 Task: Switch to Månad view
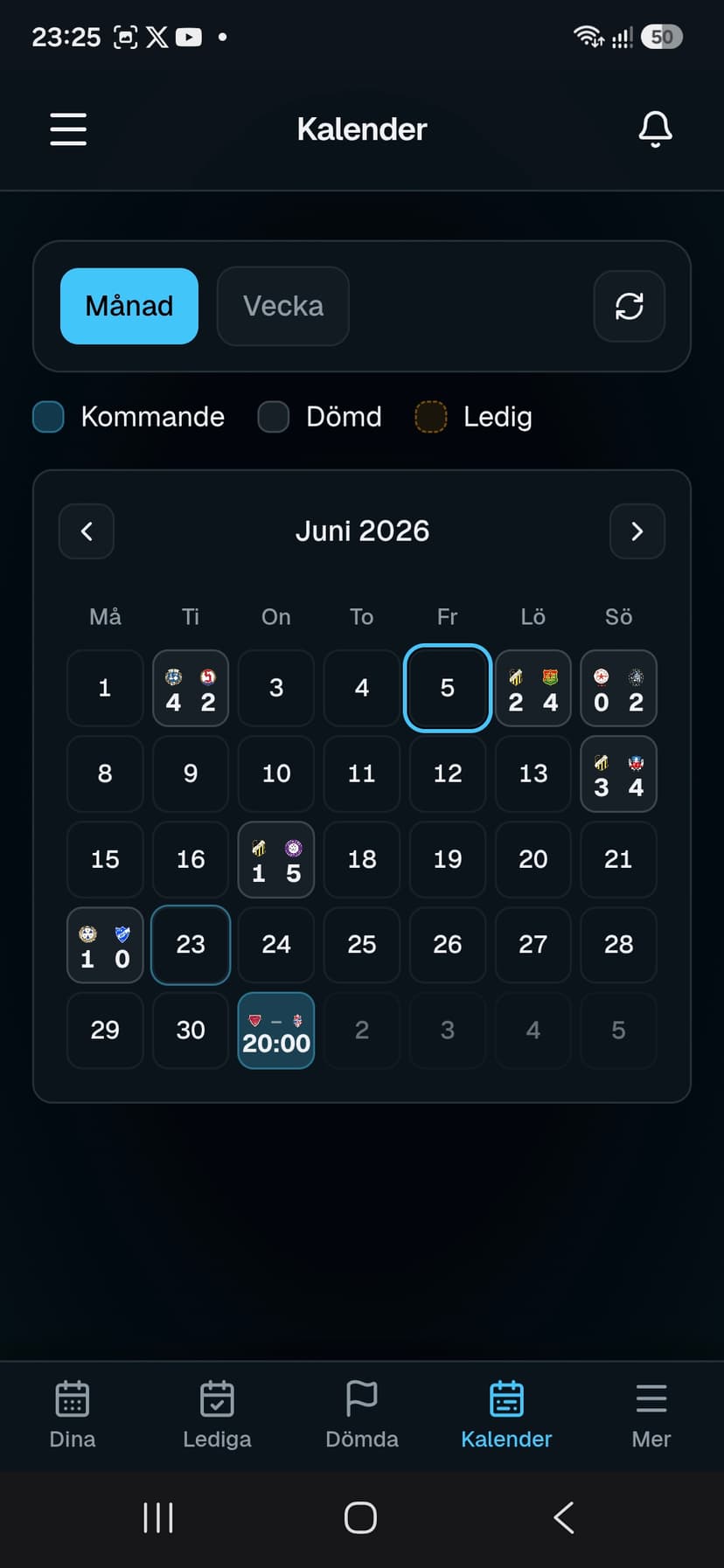point(129,306)
